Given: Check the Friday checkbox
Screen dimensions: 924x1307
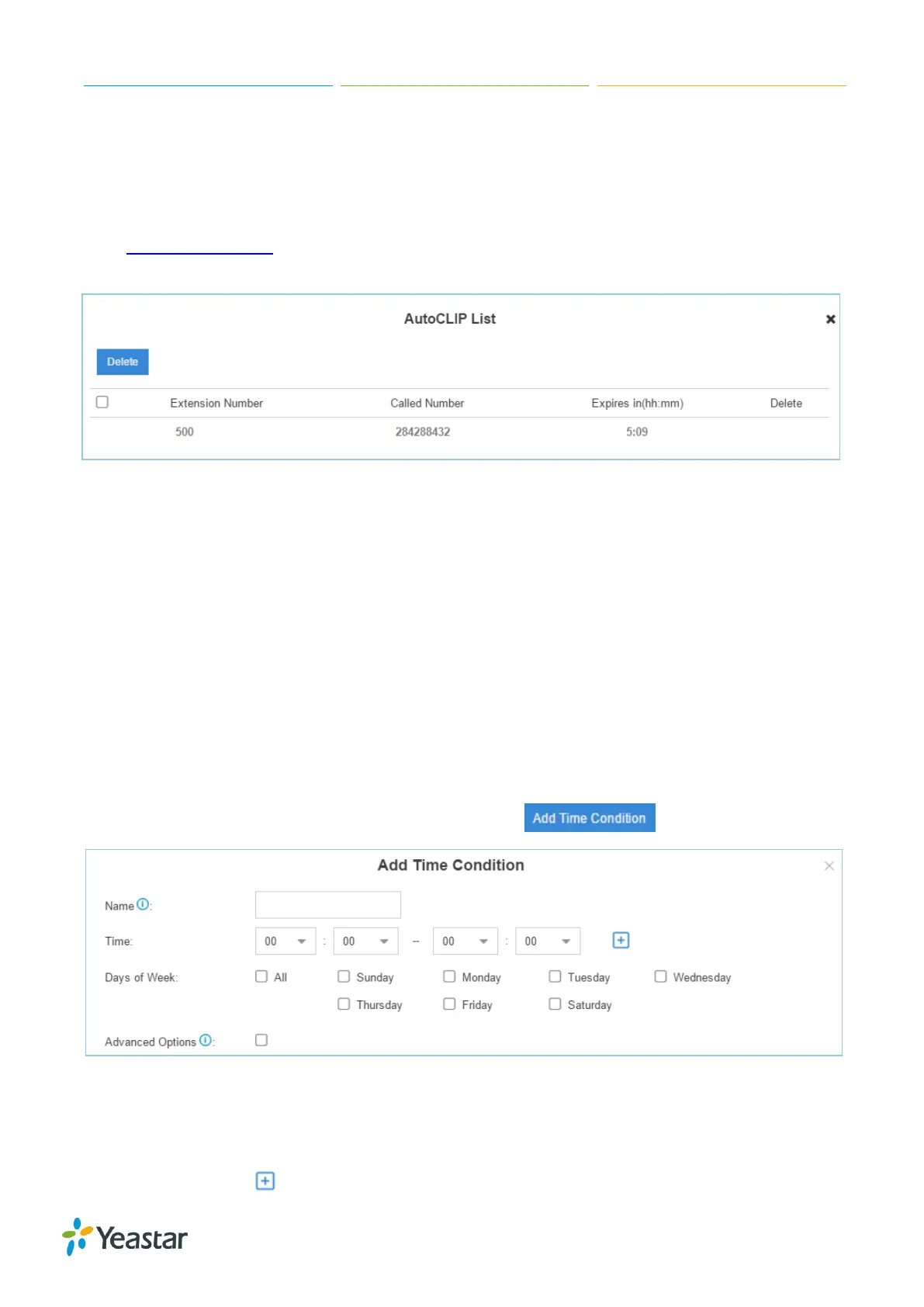Looking at the screenshot, I should click(449, 1004).
